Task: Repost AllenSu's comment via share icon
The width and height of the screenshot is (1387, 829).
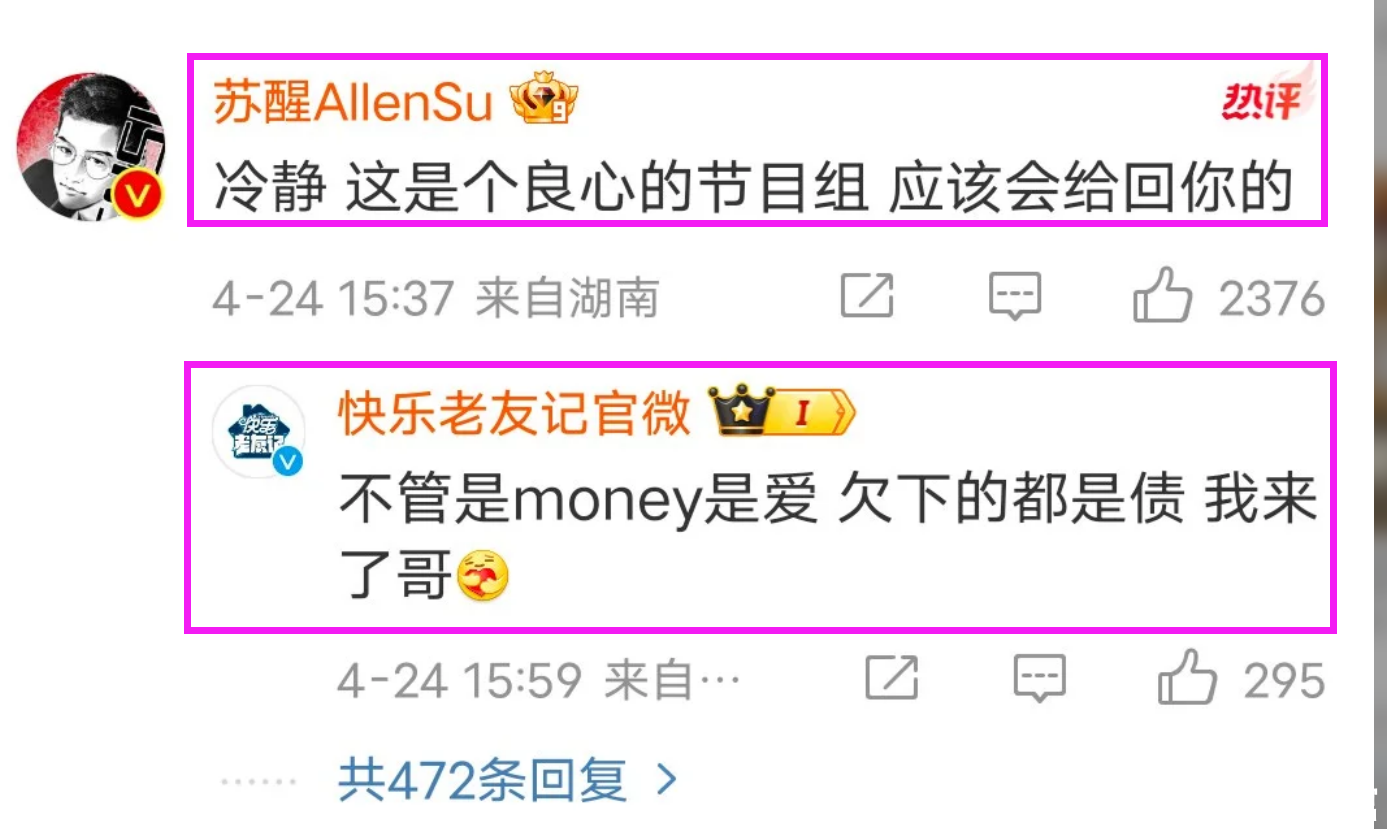Action: coord(867,296)
